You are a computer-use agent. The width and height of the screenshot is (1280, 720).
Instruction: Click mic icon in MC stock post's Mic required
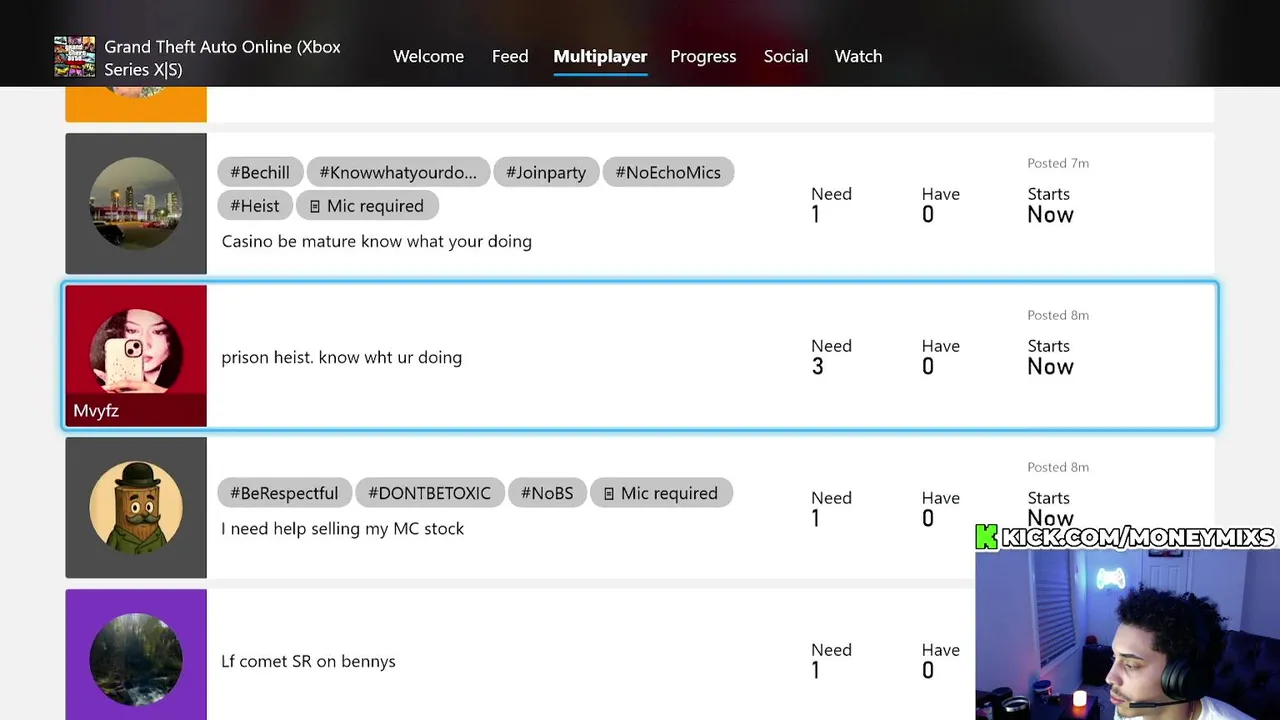(609, 494)
